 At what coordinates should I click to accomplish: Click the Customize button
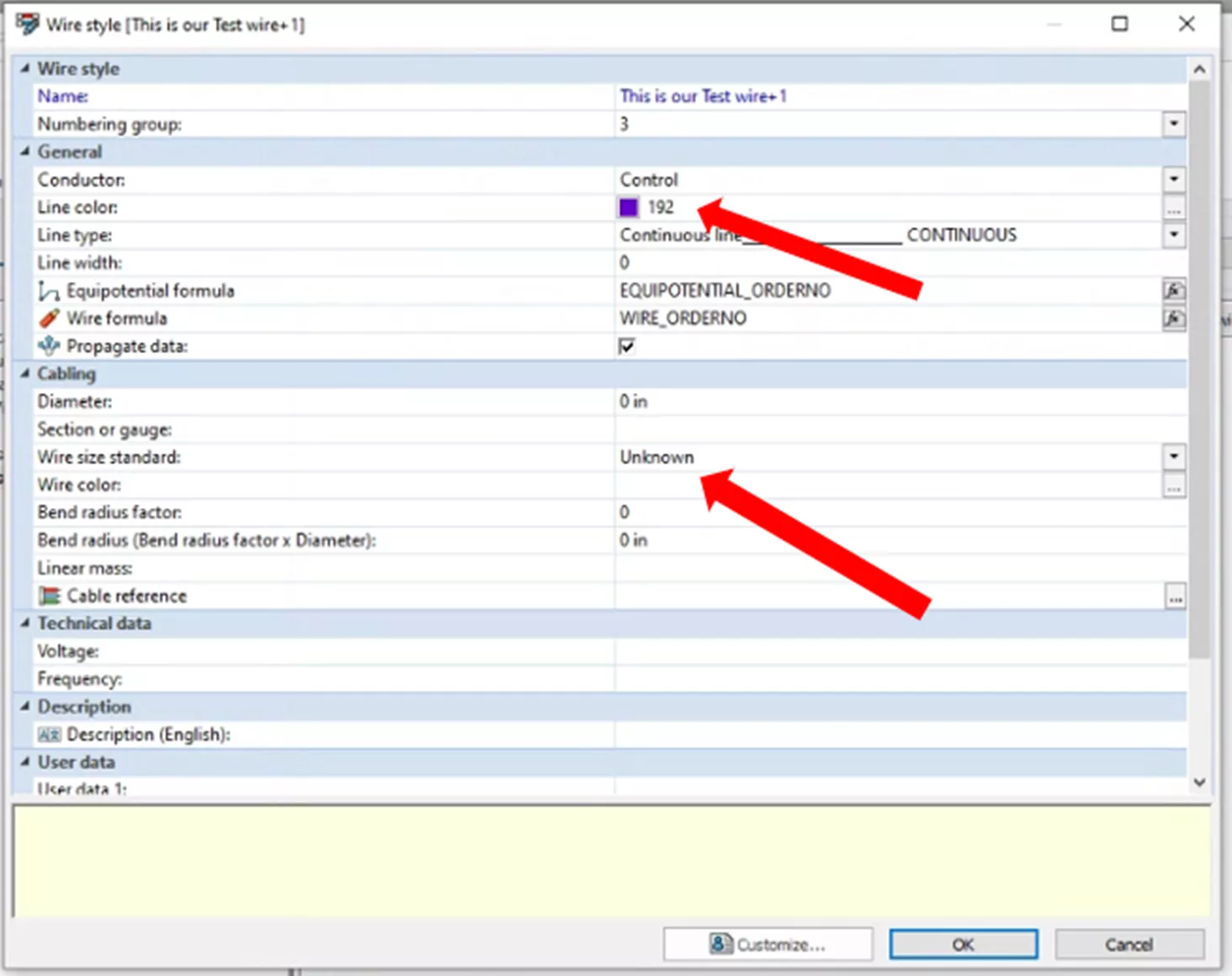tap(767, 944)
